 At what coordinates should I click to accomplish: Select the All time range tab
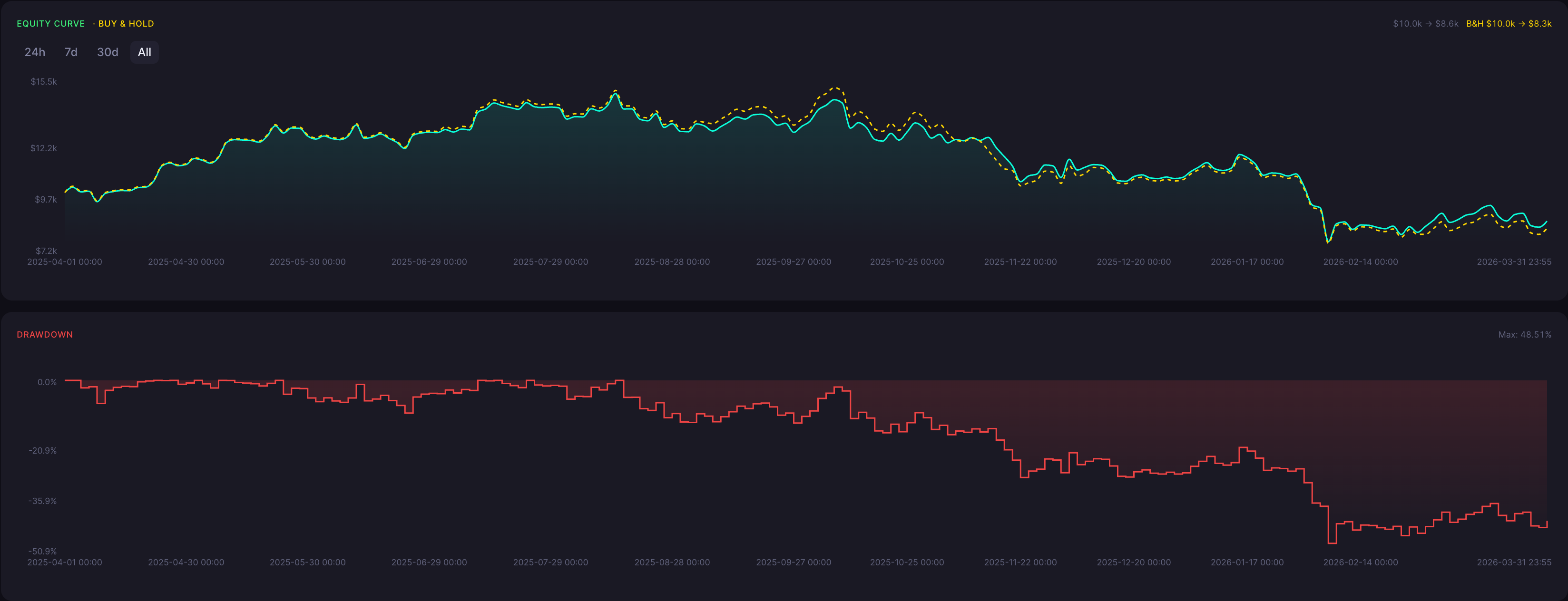pos(144,52)
